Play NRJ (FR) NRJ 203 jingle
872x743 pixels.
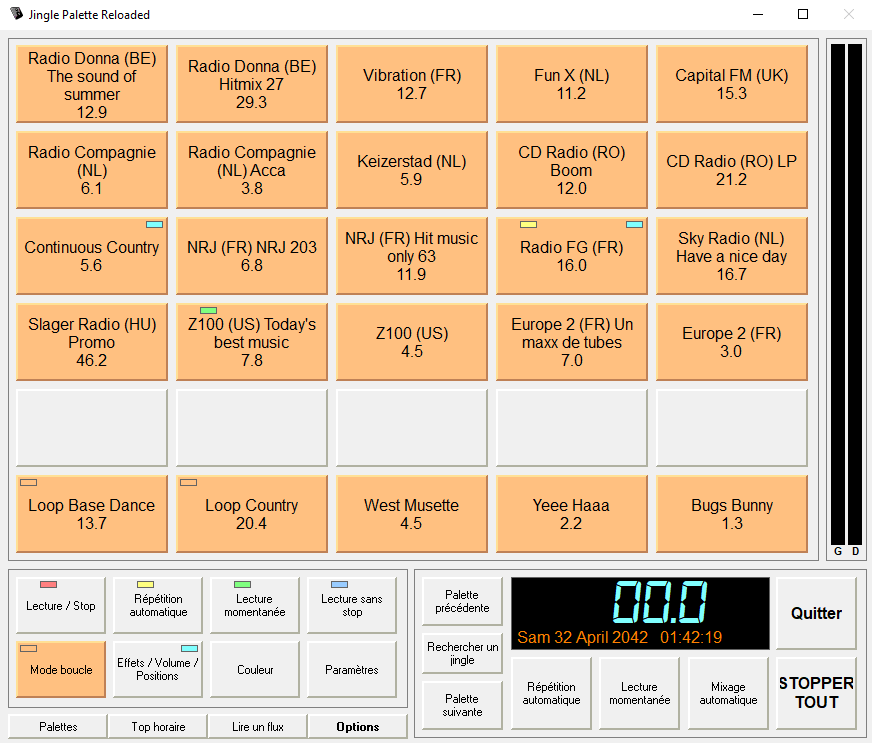coord(252,256)
